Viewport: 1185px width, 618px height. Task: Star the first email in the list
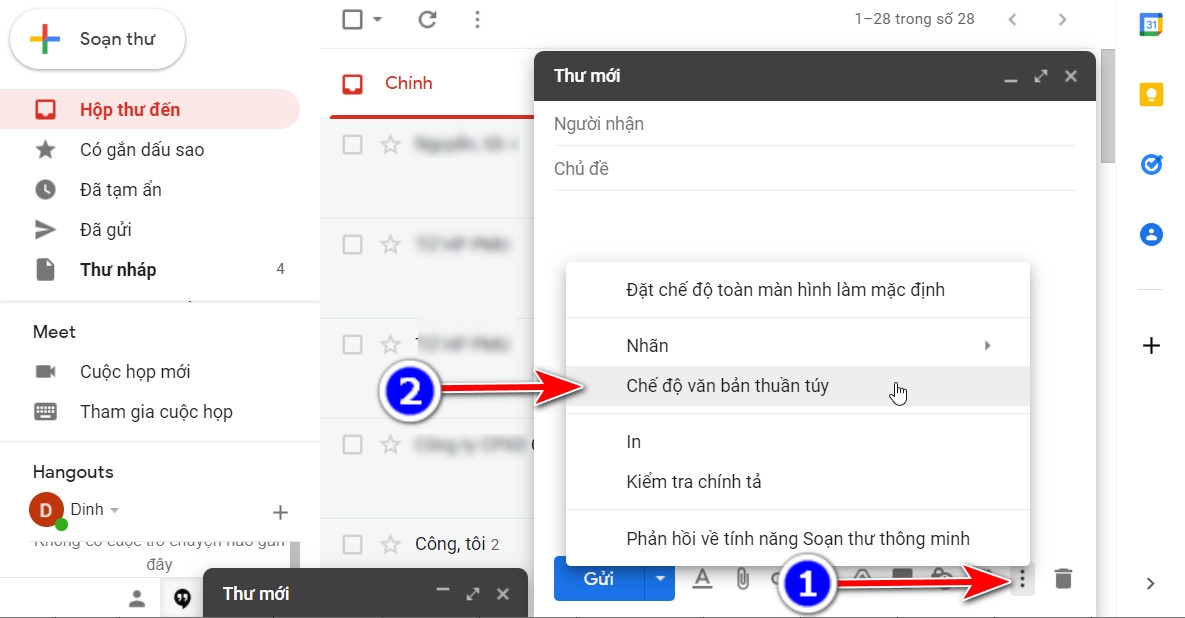(390, 144)
